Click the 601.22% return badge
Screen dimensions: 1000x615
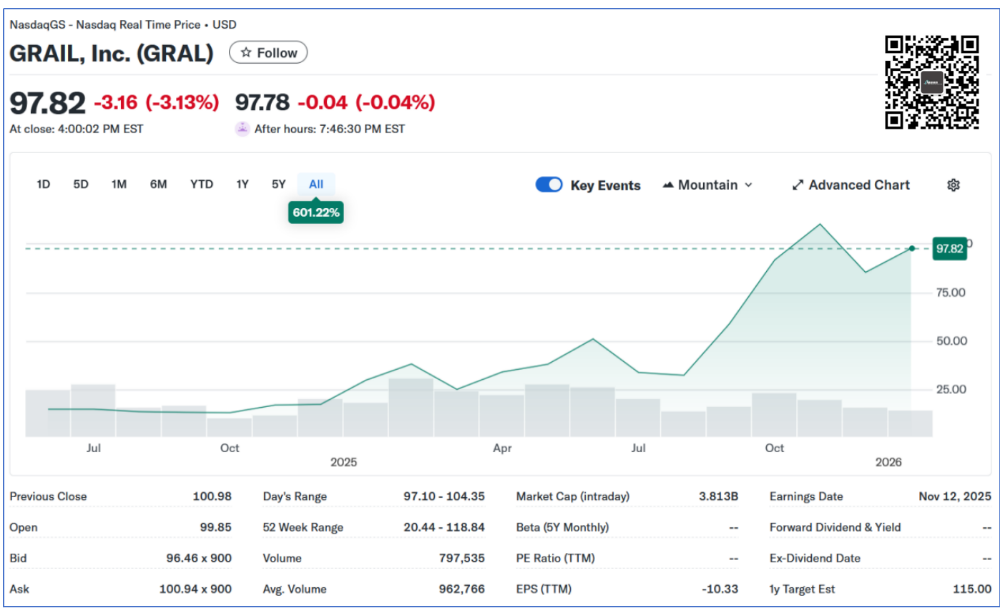pos(316,212)
